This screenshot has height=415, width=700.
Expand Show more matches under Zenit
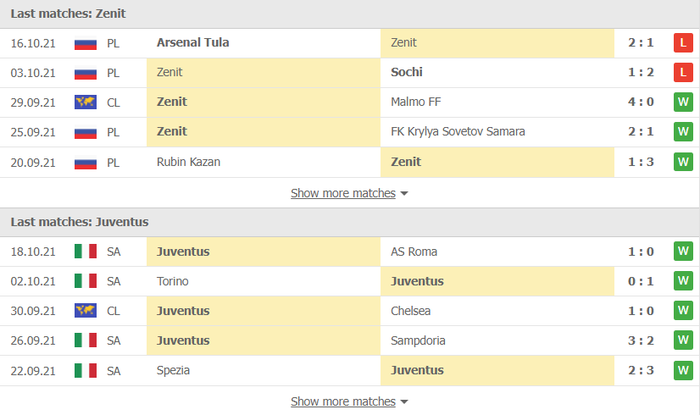point(343,193)
